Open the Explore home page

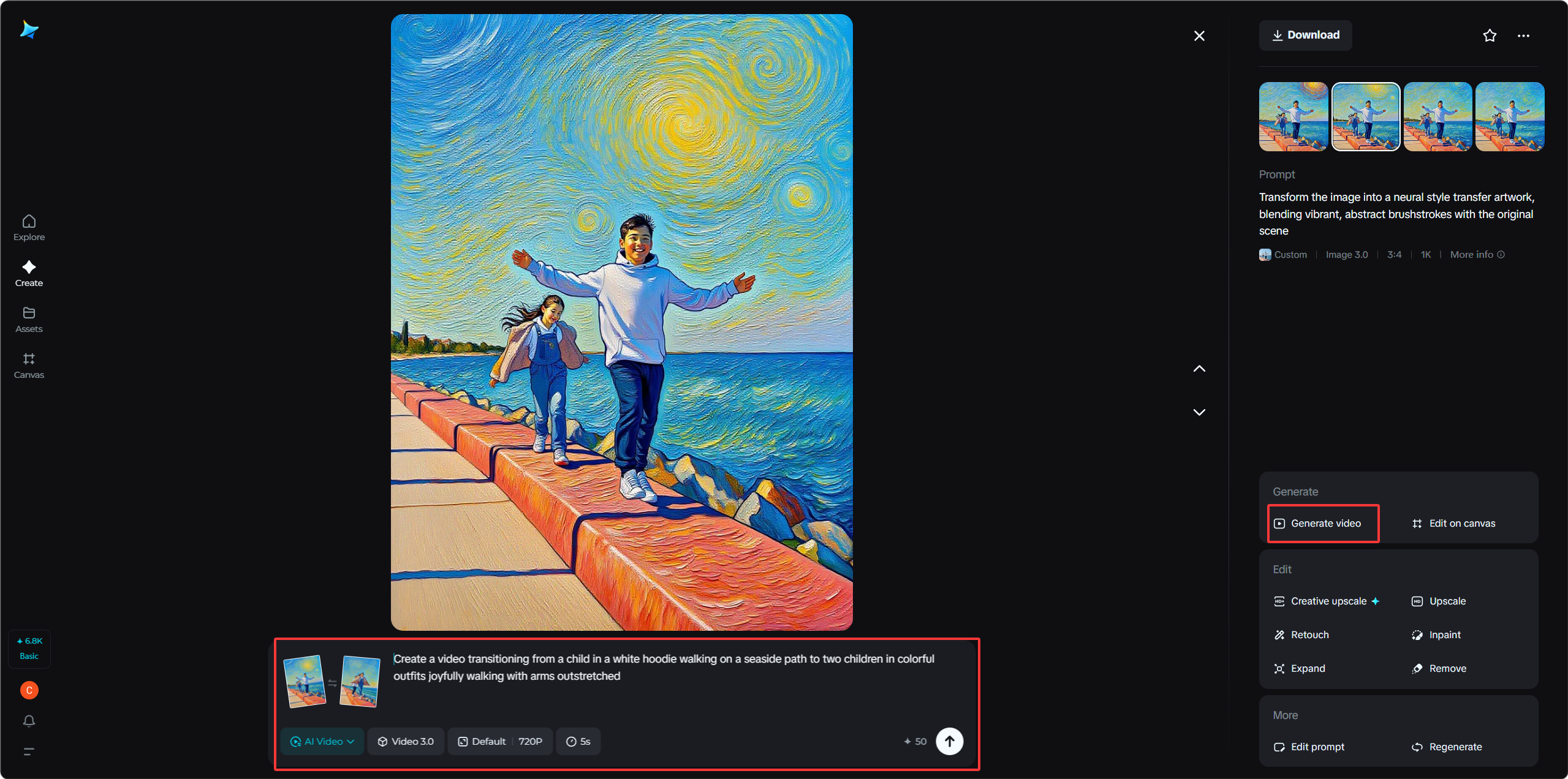(x=29, y=228)
